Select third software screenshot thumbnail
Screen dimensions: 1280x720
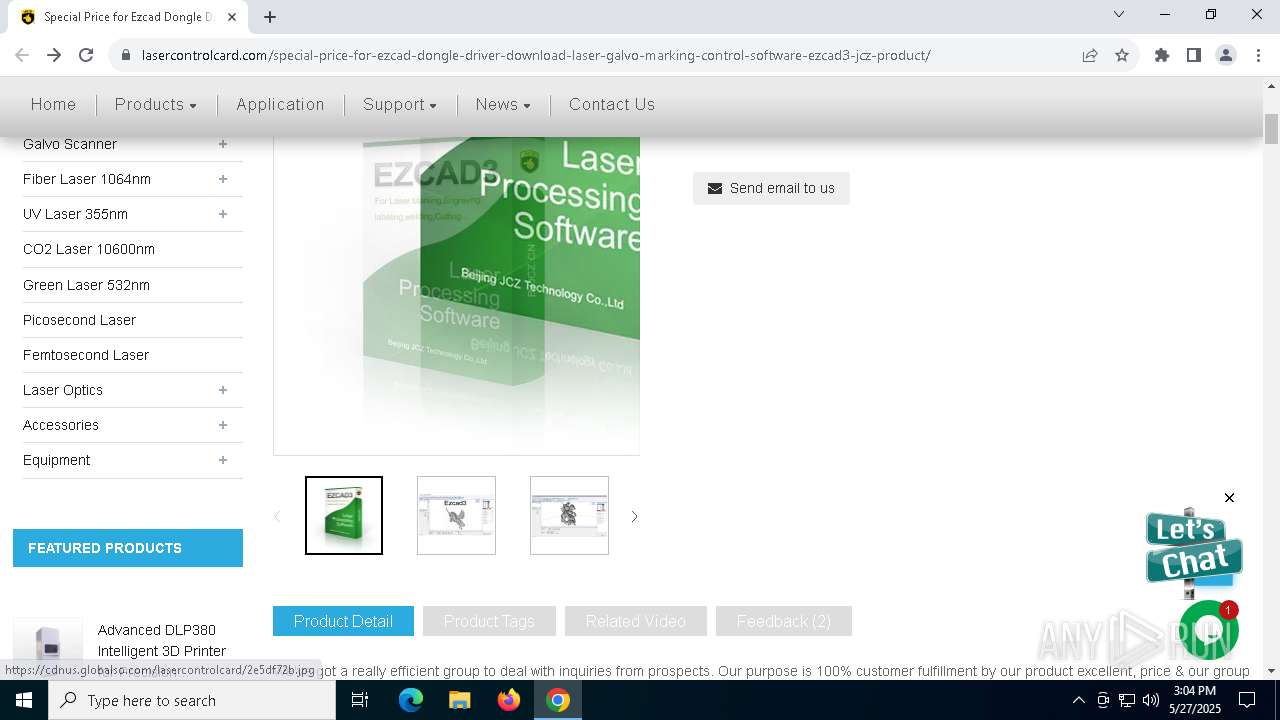[x=569, y=515]
